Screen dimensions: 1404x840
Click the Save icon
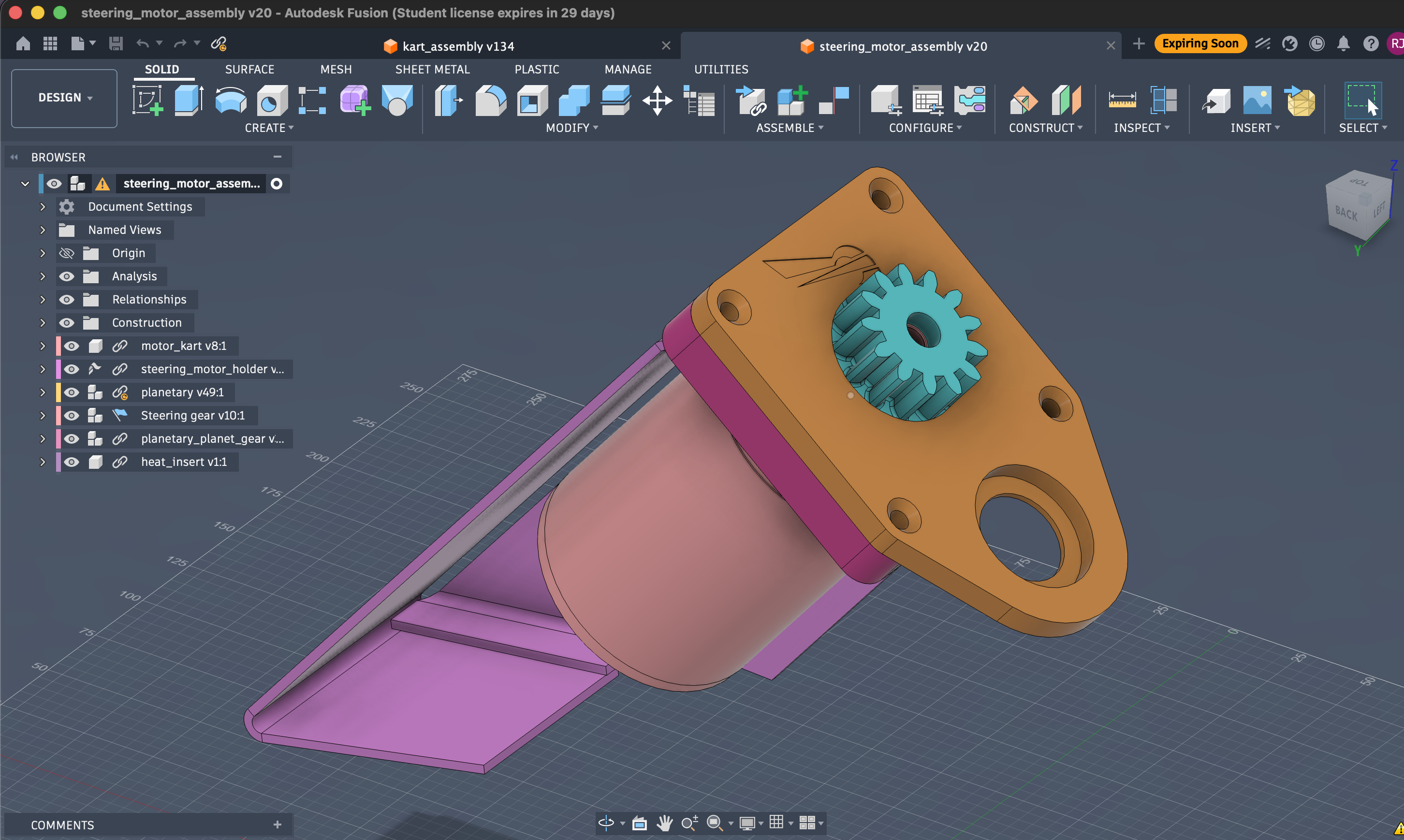tap(116, 43)
